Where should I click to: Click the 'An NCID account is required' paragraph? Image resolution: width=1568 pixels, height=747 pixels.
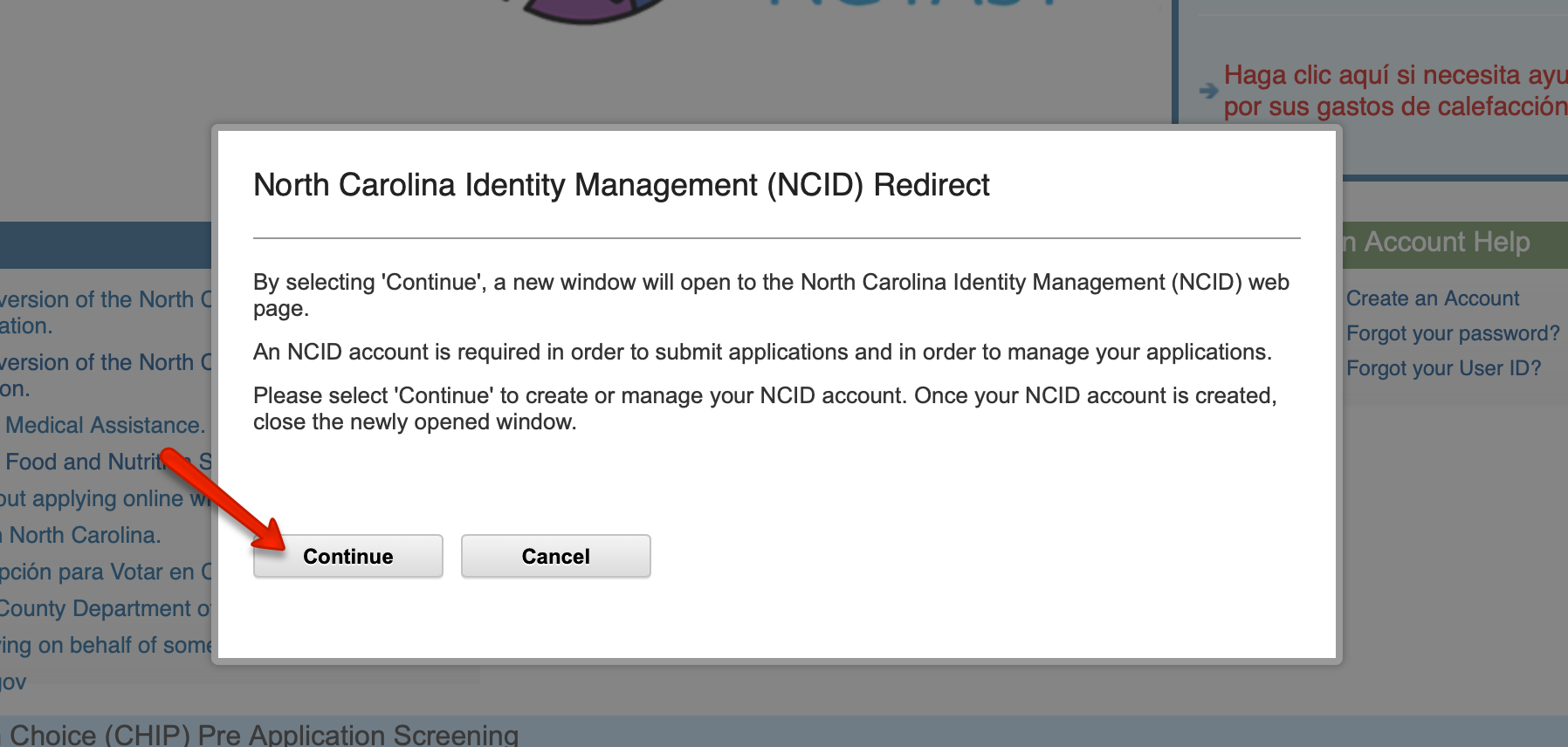pyautogui.click(x=761, y=352)
